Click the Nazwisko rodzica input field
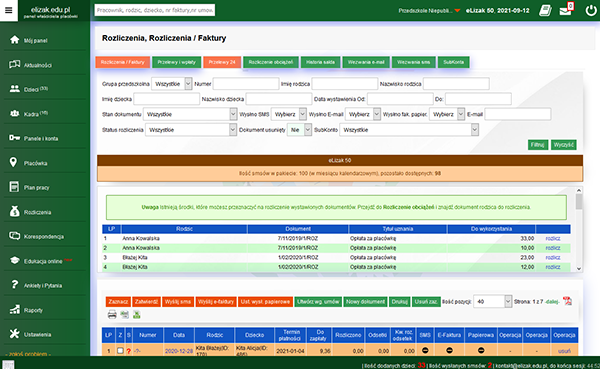Screen dimensions: 600x369 [456, 83]
